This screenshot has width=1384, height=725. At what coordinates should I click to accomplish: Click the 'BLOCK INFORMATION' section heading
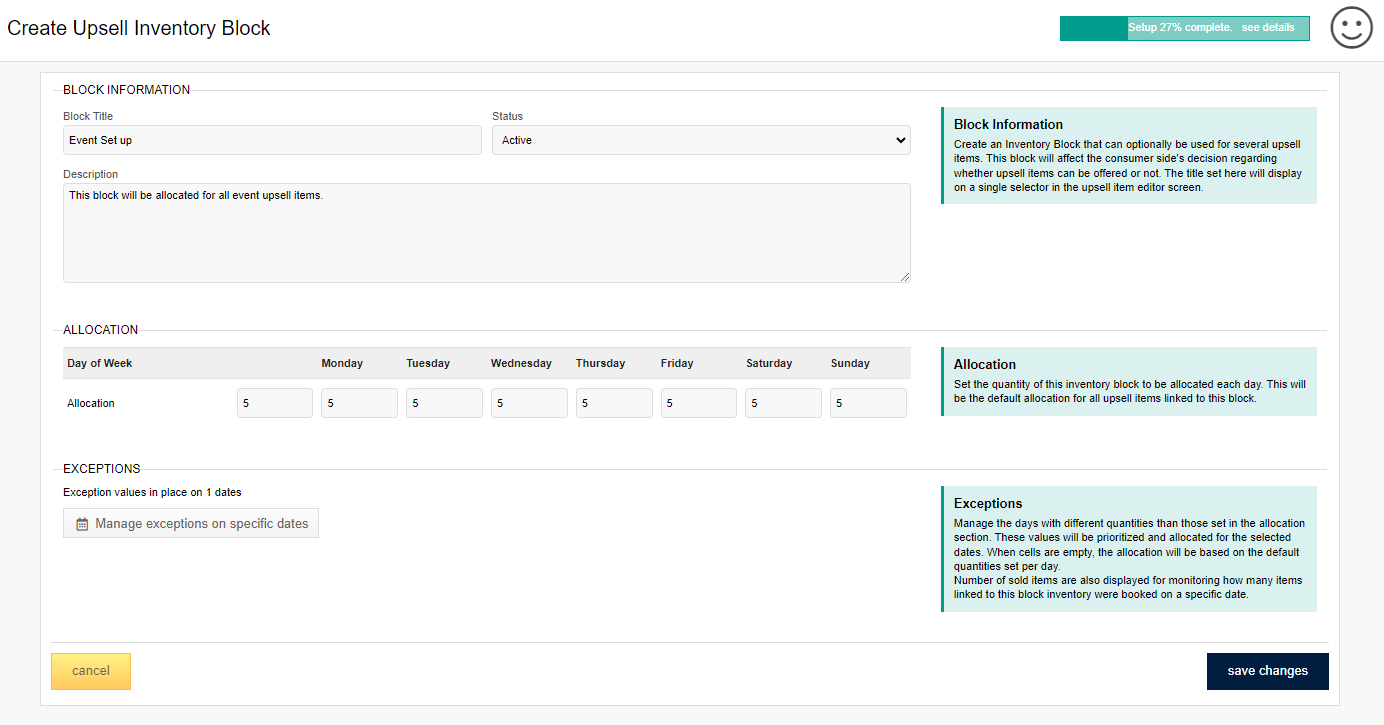(126, 90)
